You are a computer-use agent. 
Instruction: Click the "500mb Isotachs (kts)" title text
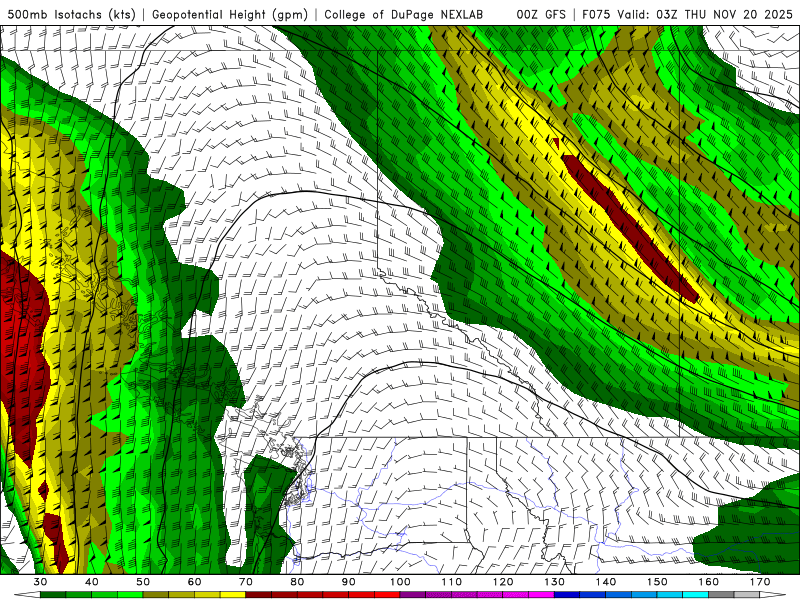(72, 14)
